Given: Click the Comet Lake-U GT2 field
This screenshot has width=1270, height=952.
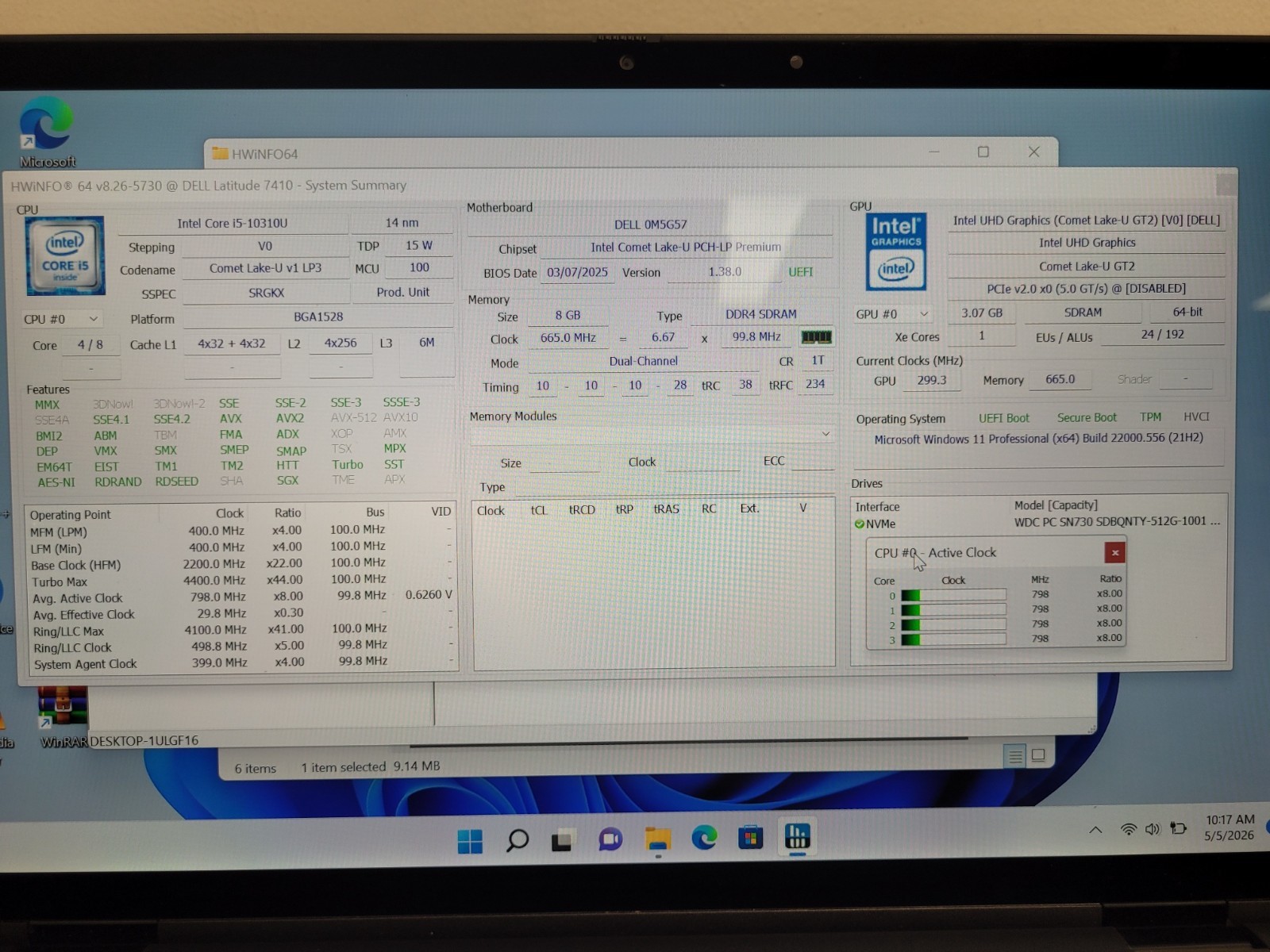Looking at the screenshot, I should [1087, 266].
